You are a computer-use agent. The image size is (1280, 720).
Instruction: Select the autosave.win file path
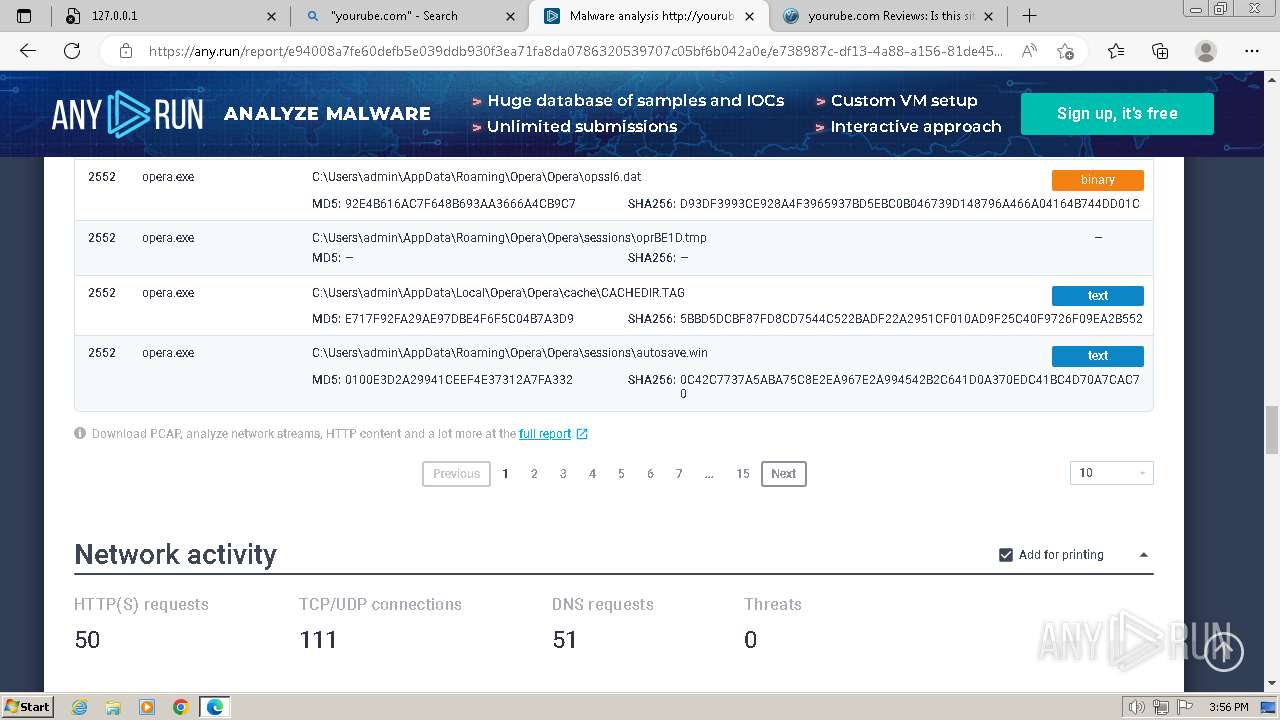coord(510,353)
